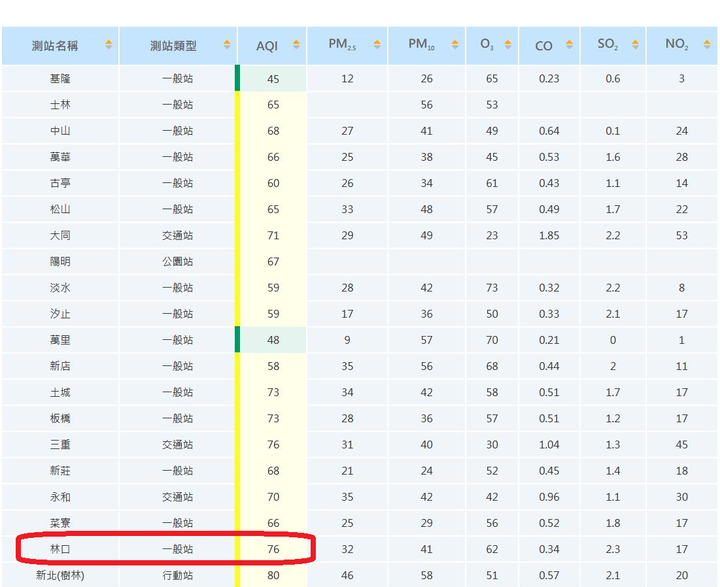Click the PM10 header label
Screen dimensions: 720x587
[x=421, y=45]
